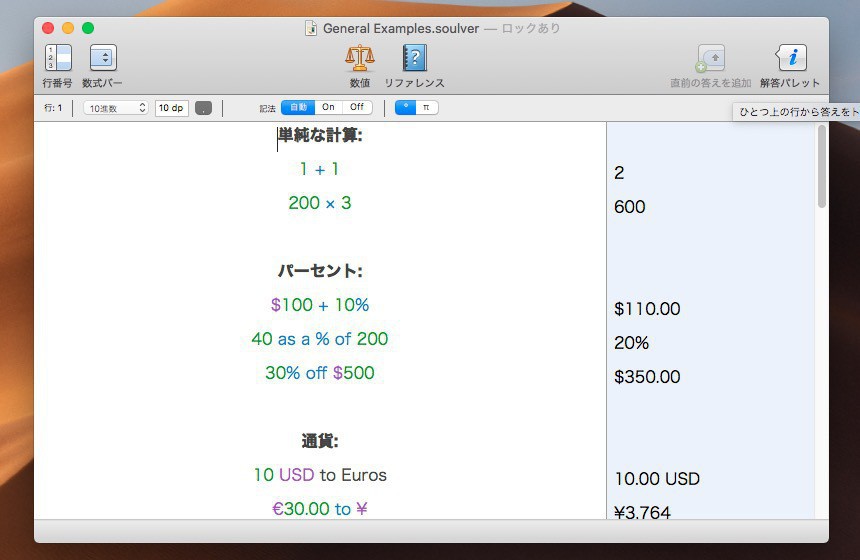Click the line 10 USD to Euros

pos(320,475)
